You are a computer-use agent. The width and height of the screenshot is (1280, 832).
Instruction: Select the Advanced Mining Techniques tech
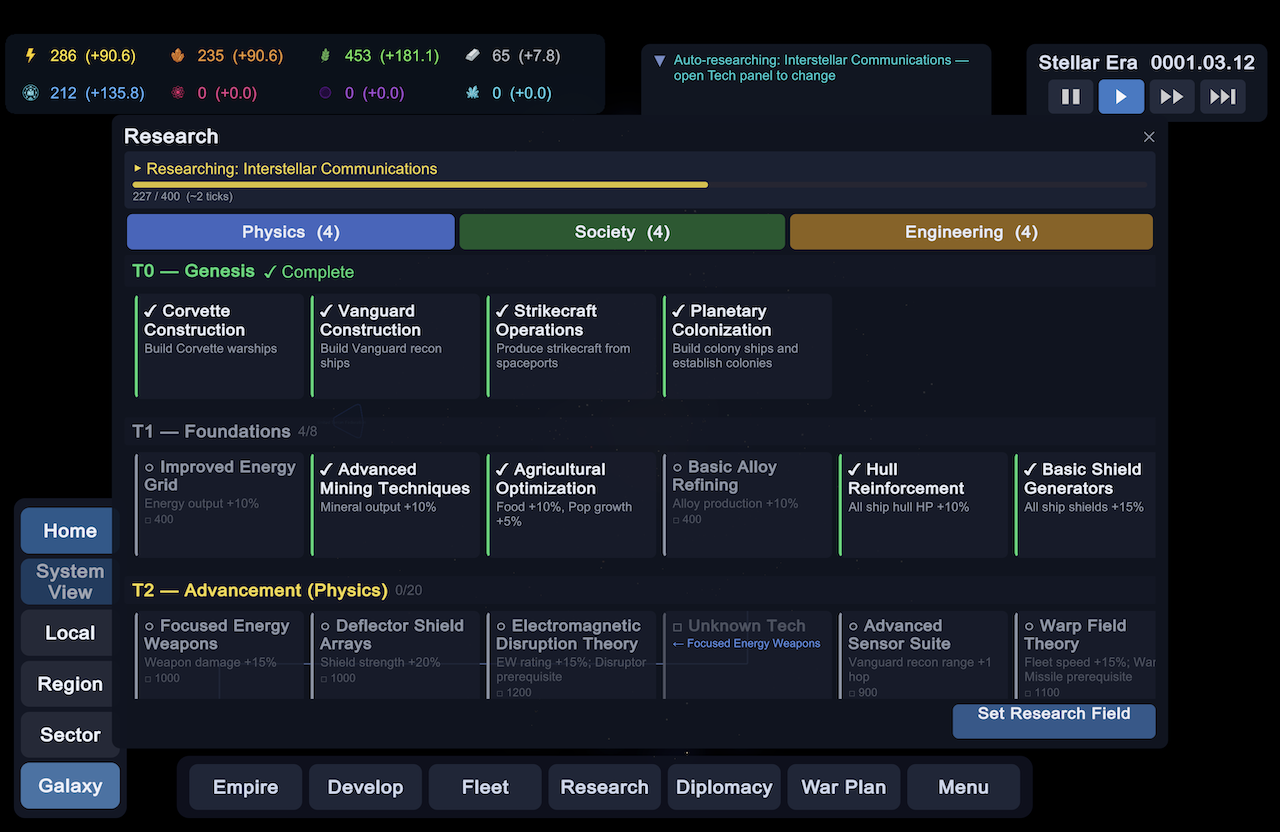tap(396, 504)
